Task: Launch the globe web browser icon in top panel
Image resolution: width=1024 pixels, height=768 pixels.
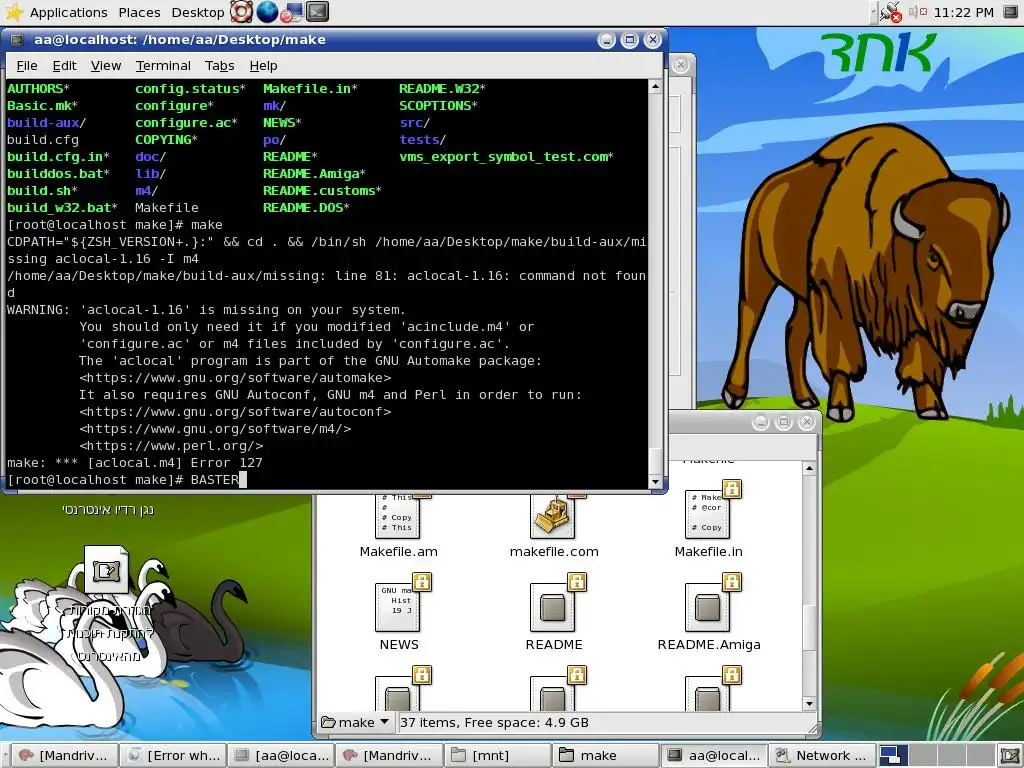Action: tap(267, 12)
